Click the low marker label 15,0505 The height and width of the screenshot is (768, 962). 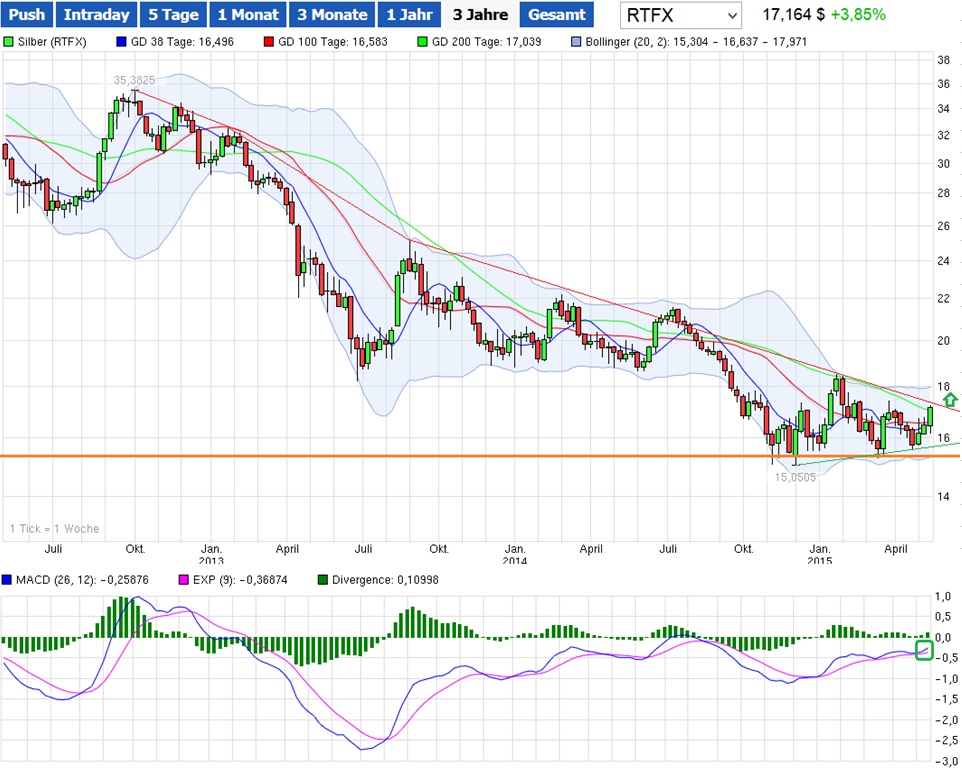[795, 477]
